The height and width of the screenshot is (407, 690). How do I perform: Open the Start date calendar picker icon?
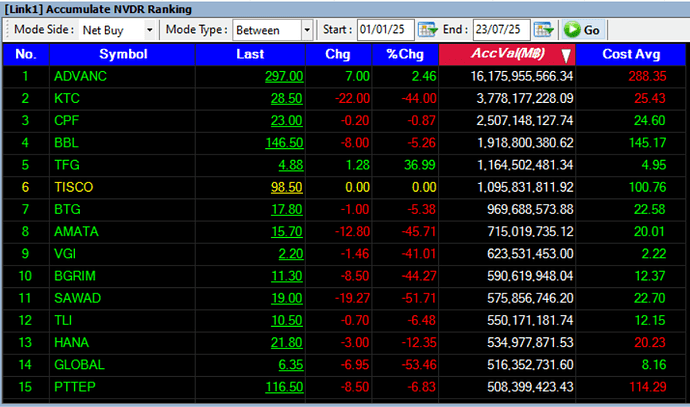click(427, 30)
